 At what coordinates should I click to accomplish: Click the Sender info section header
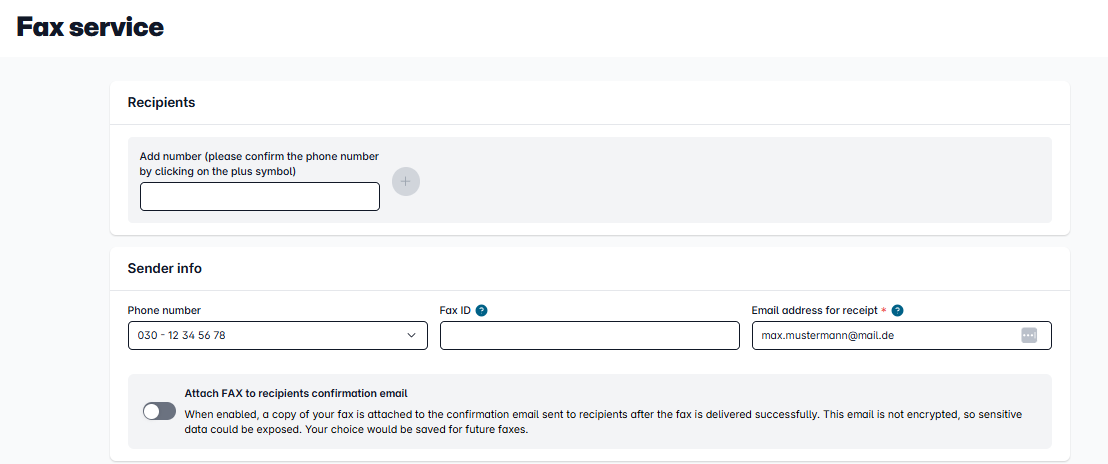click(x=164, y=268)
